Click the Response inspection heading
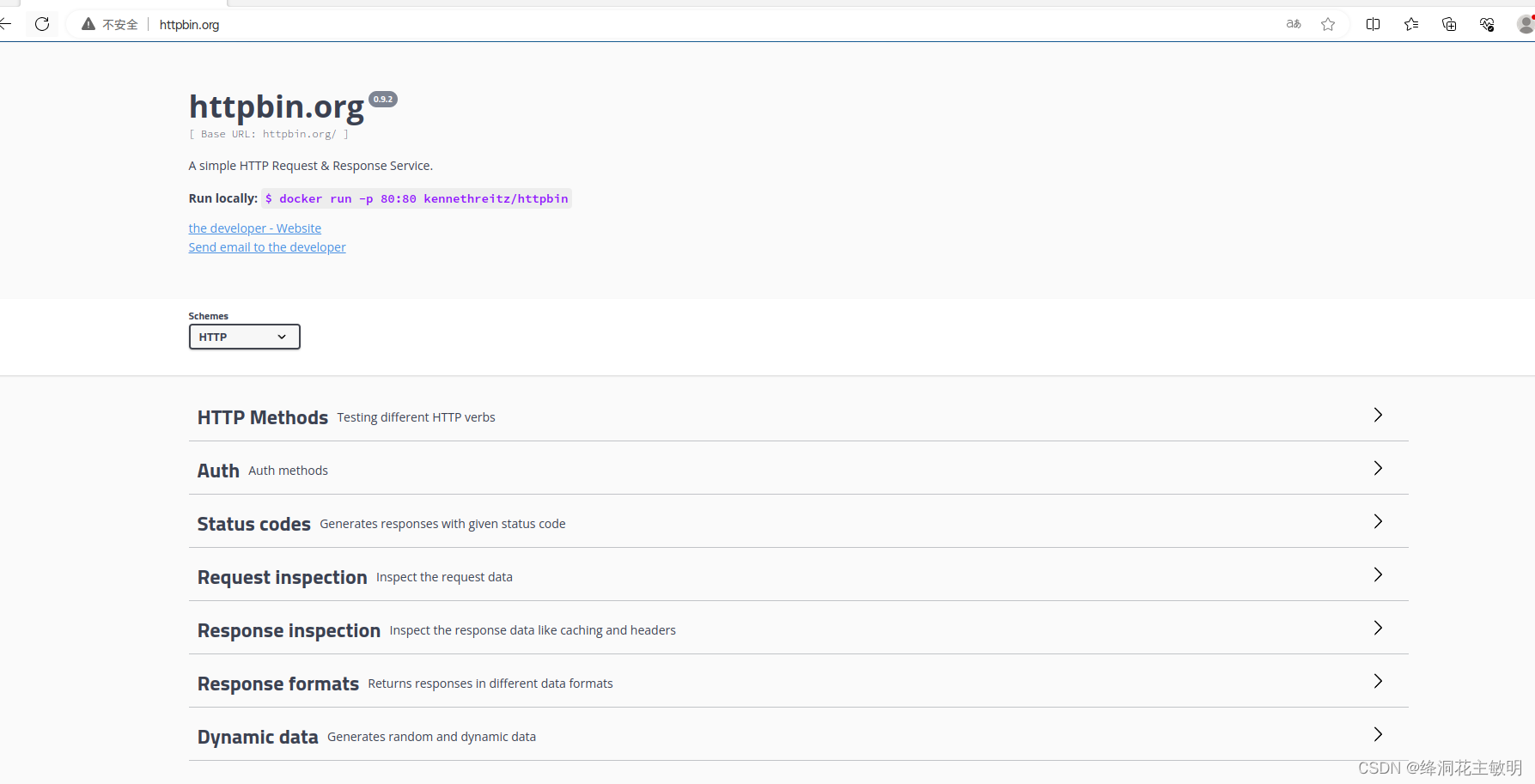Viewport: 1535px width, 784px height. coord(289,630)
